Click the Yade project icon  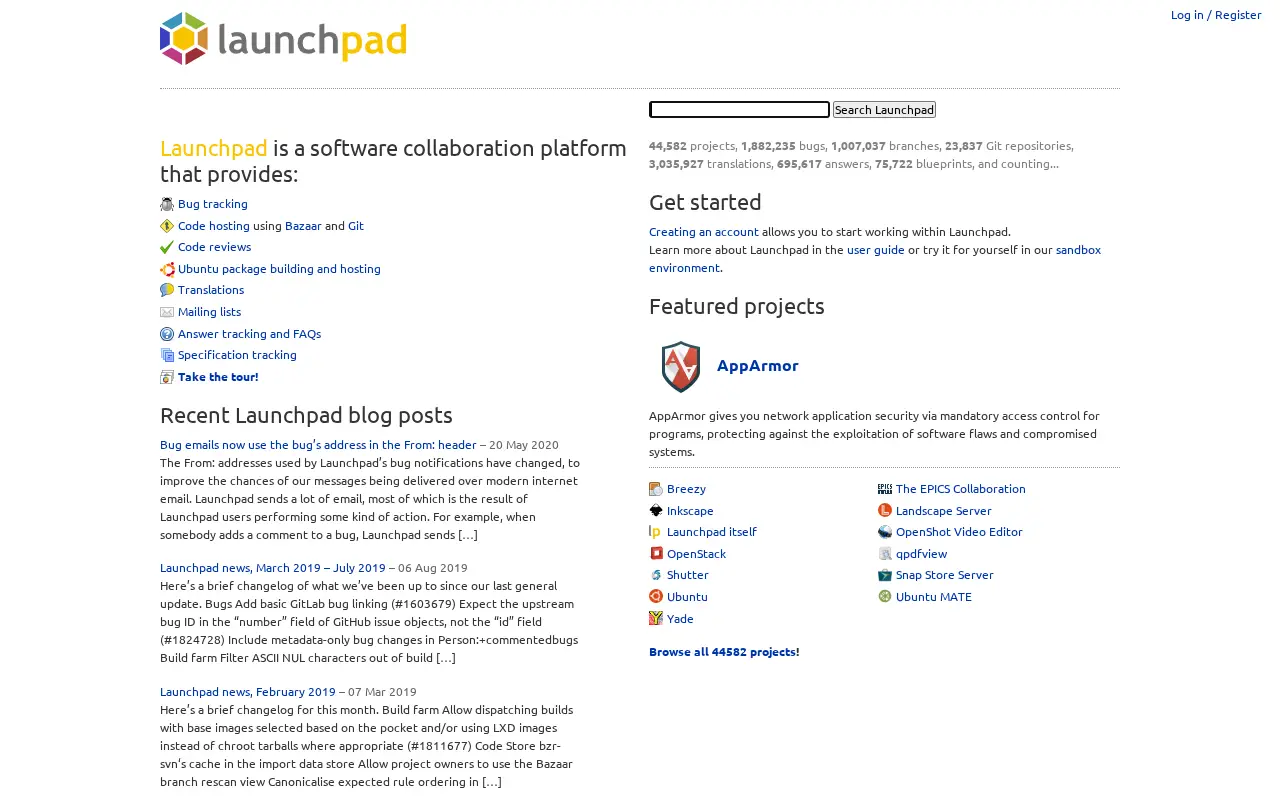tap(656, 619)
